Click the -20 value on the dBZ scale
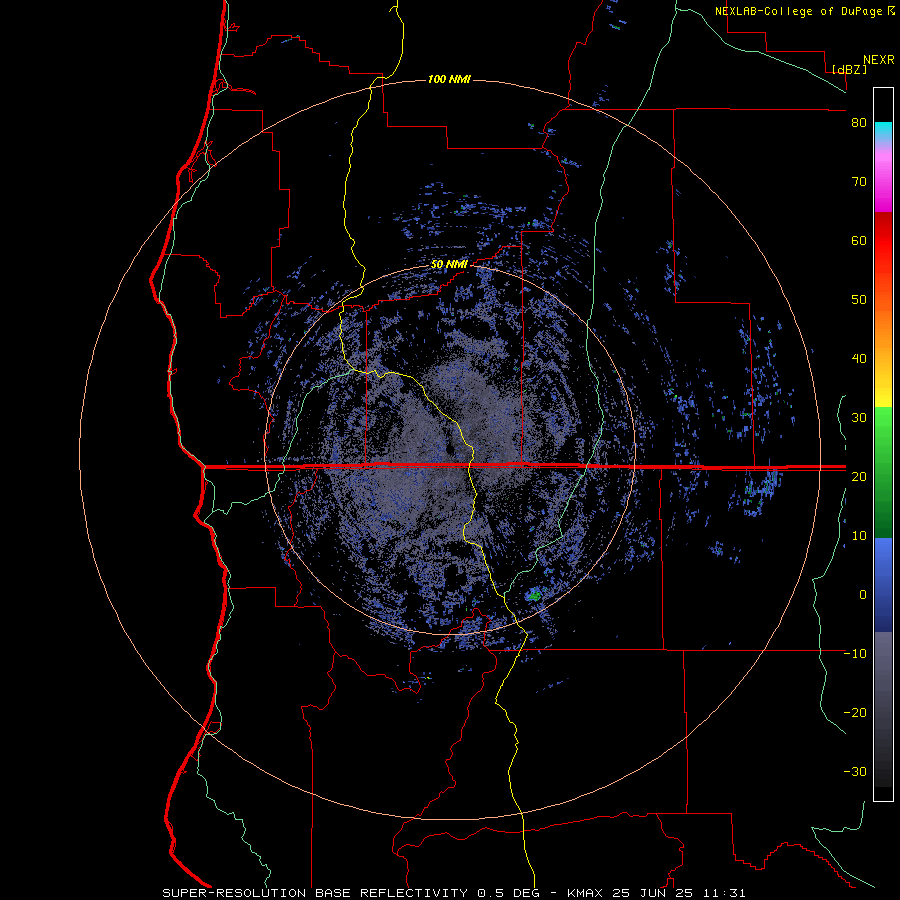 (855, 713)
